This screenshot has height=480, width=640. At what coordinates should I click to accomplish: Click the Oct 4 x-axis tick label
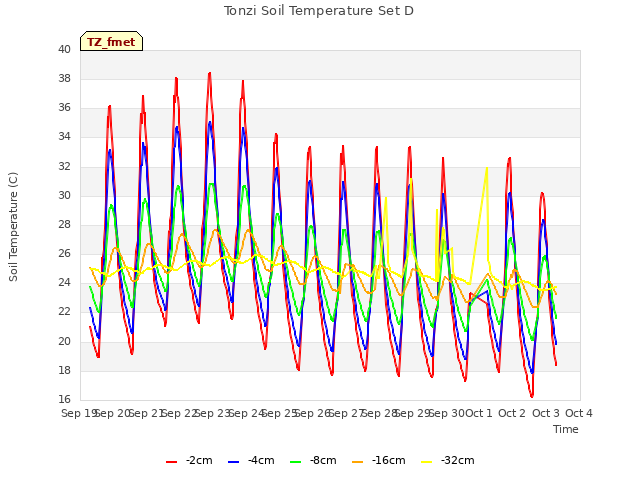coord(579,413)
